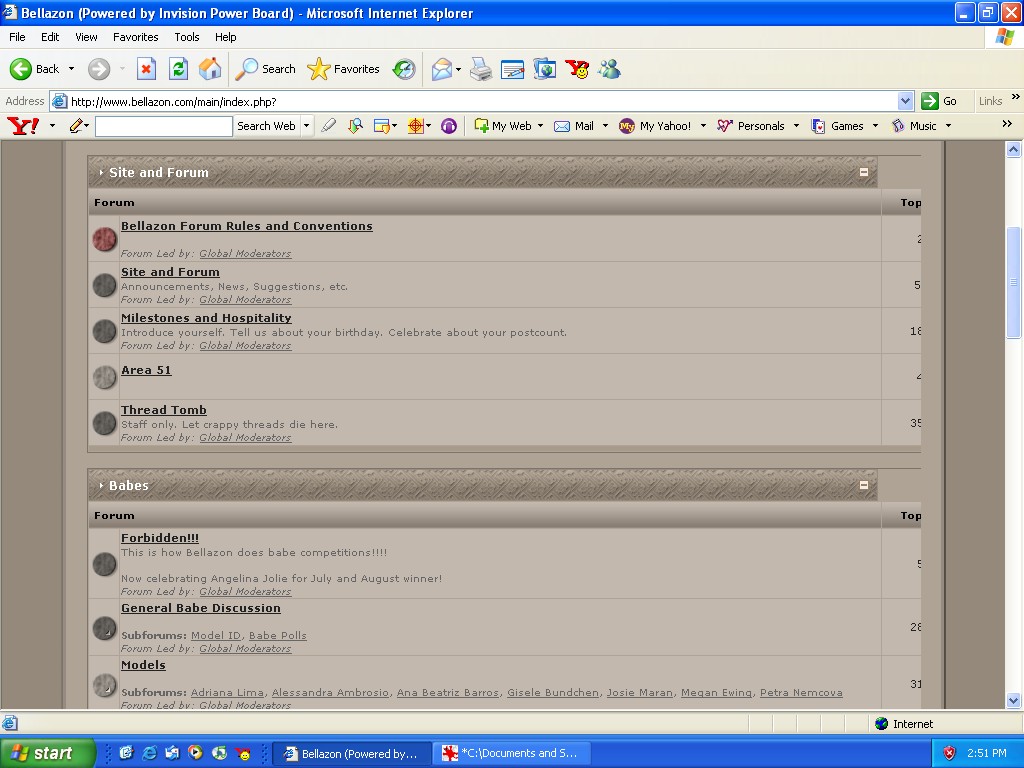Open the Back button history dropdown
The image size is (1024, 768).
coord(71,69)
